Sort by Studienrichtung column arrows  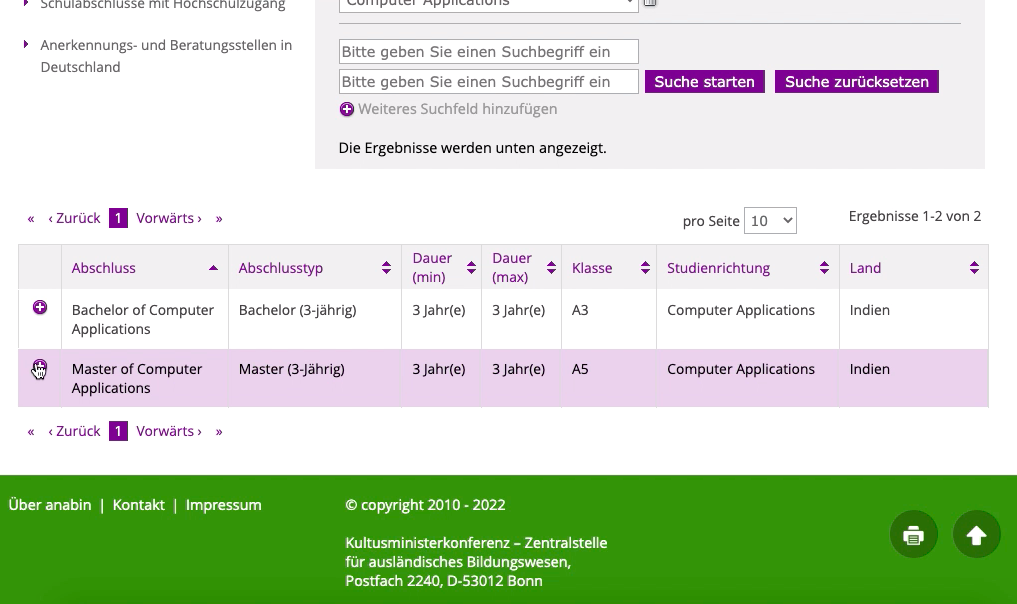pos(824,268)
